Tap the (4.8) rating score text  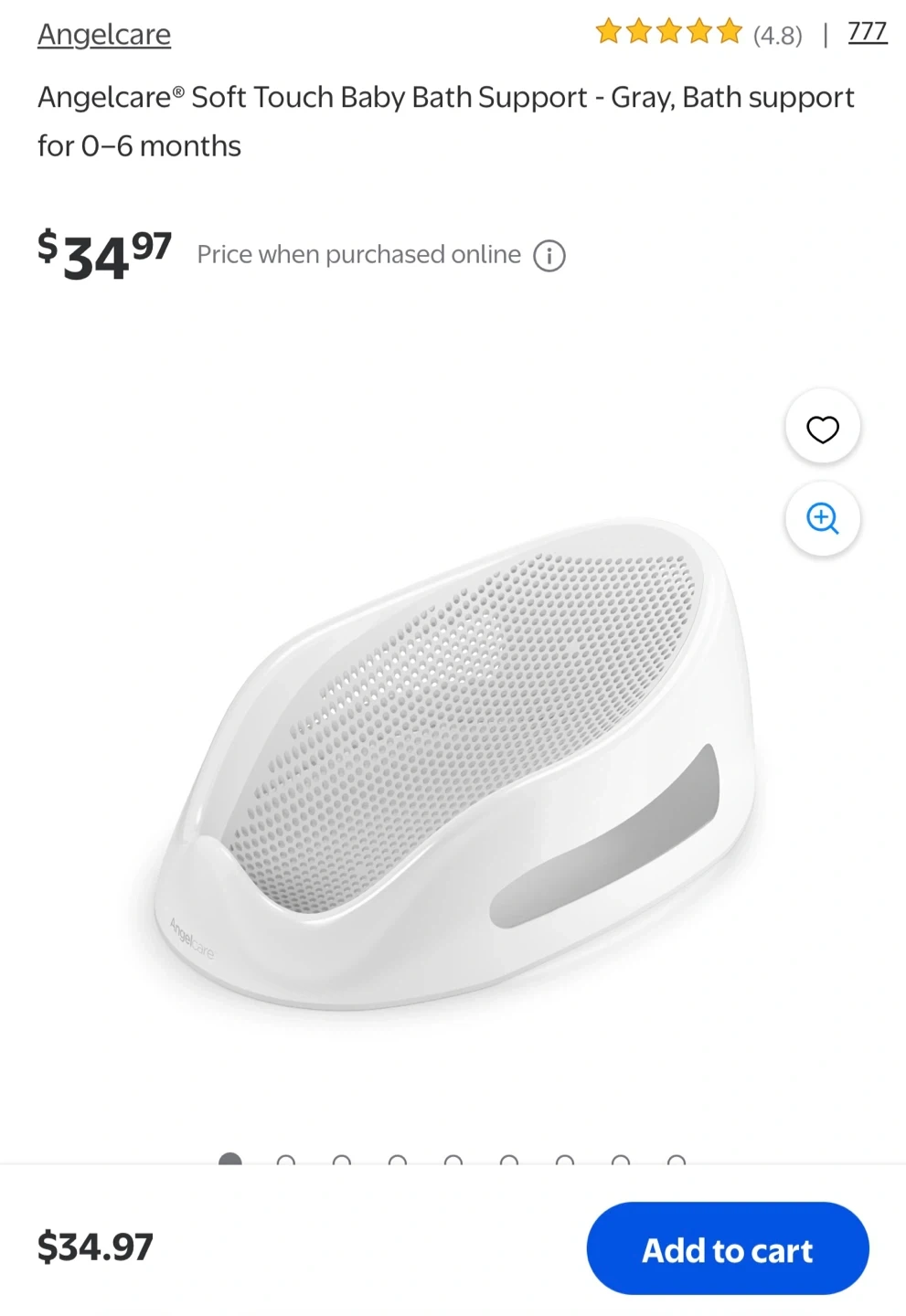[x=778, y=36]
